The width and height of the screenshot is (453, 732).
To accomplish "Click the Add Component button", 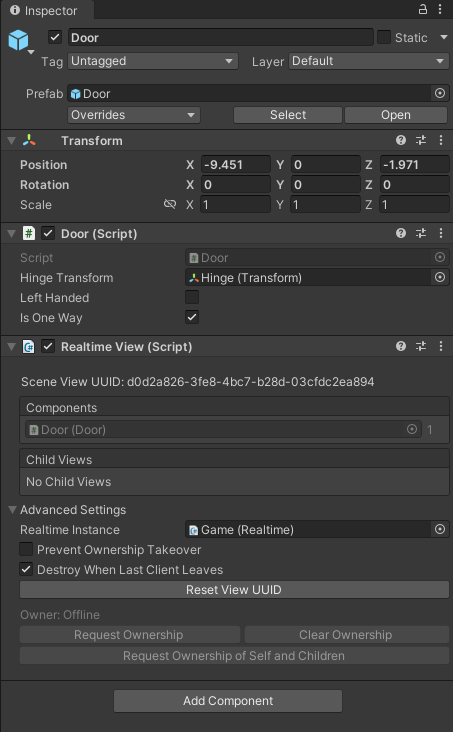I will pos(228,701).
